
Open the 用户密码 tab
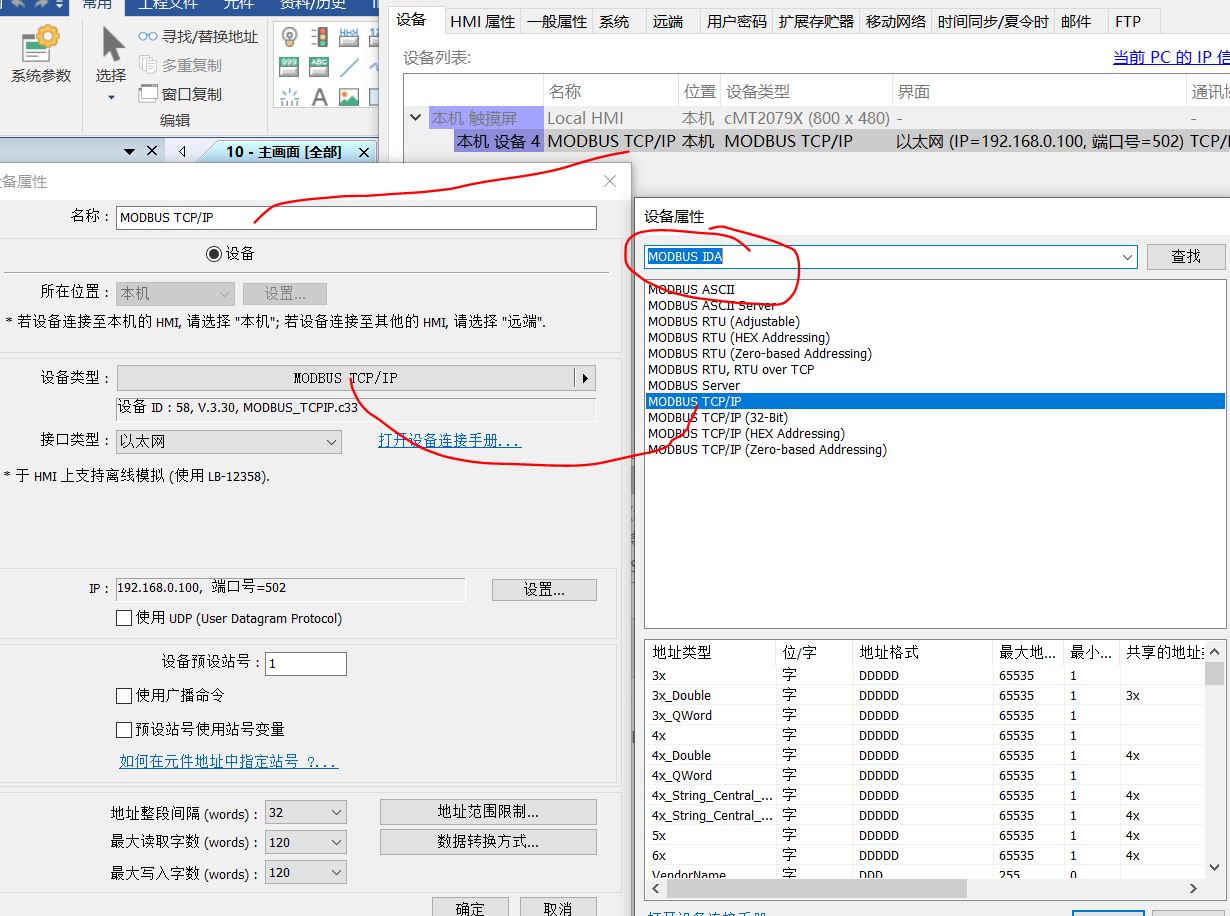click(736, 21)
